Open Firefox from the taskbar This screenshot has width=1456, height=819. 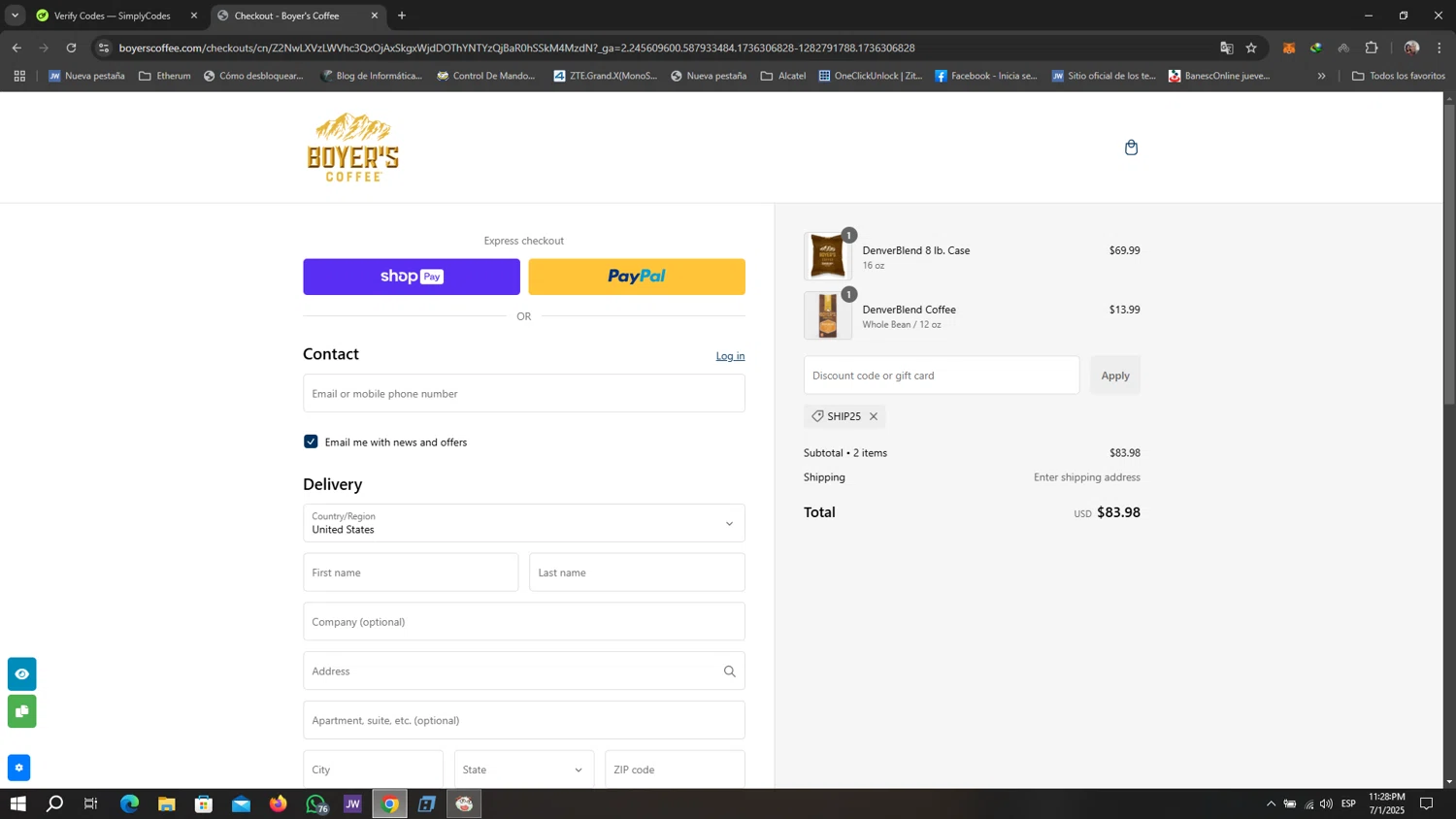click(x=279, y=803)
